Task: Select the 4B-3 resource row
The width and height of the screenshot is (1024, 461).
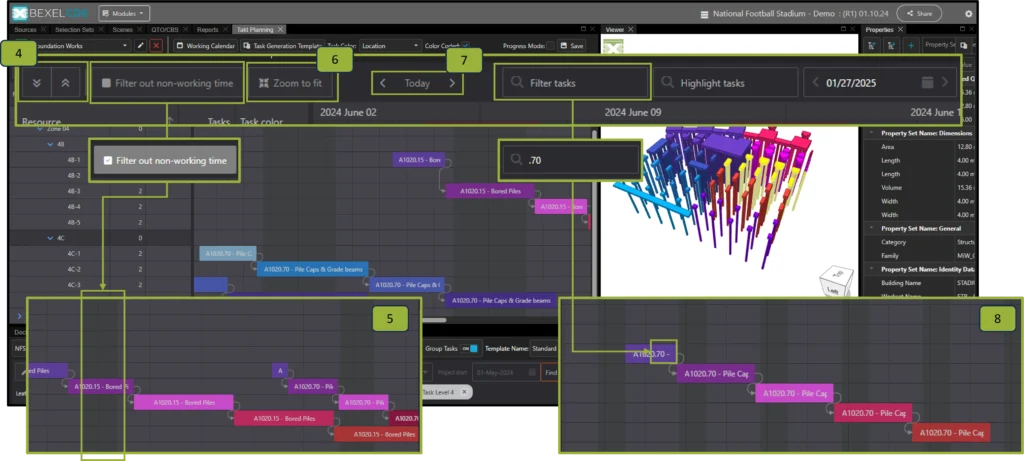Action: (x=103, y=191)
